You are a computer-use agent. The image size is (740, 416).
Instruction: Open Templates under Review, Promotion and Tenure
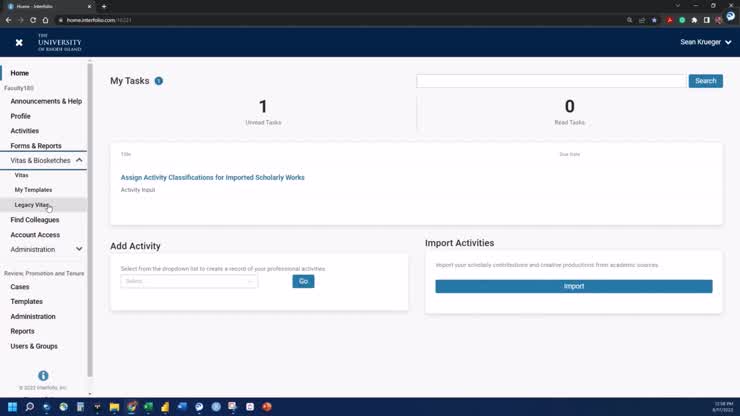click(x=26, y=302)
